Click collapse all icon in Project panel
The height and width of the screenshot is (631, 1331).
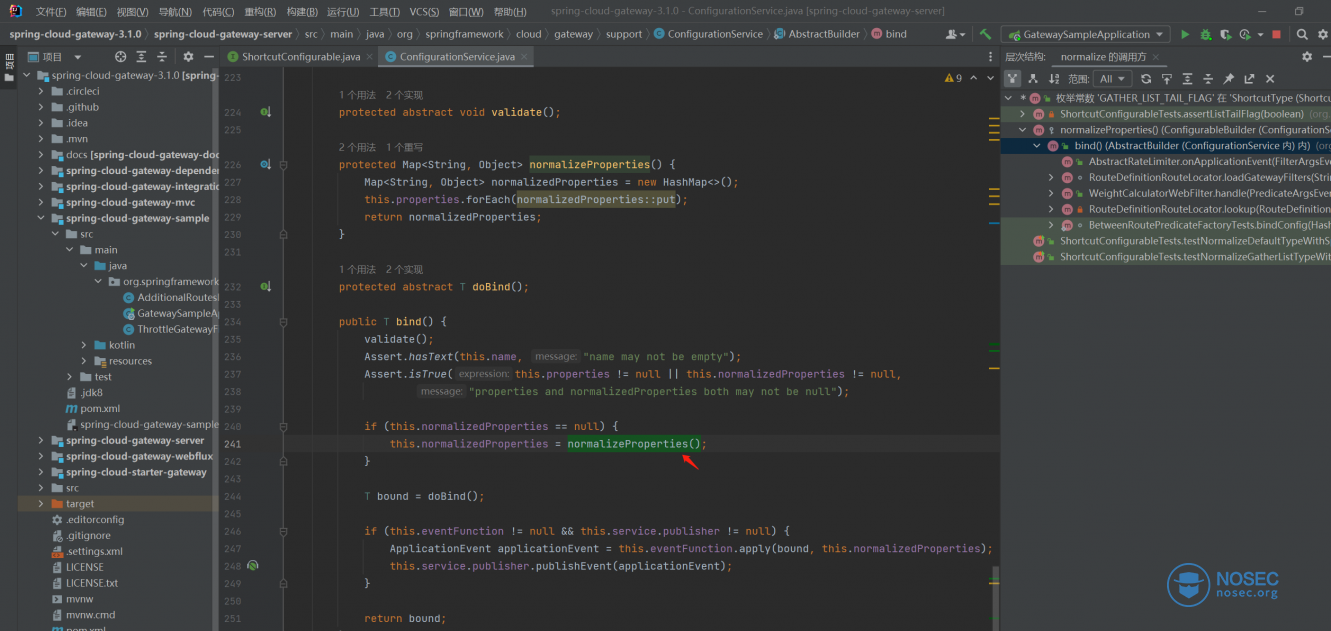tap(162, 57)
